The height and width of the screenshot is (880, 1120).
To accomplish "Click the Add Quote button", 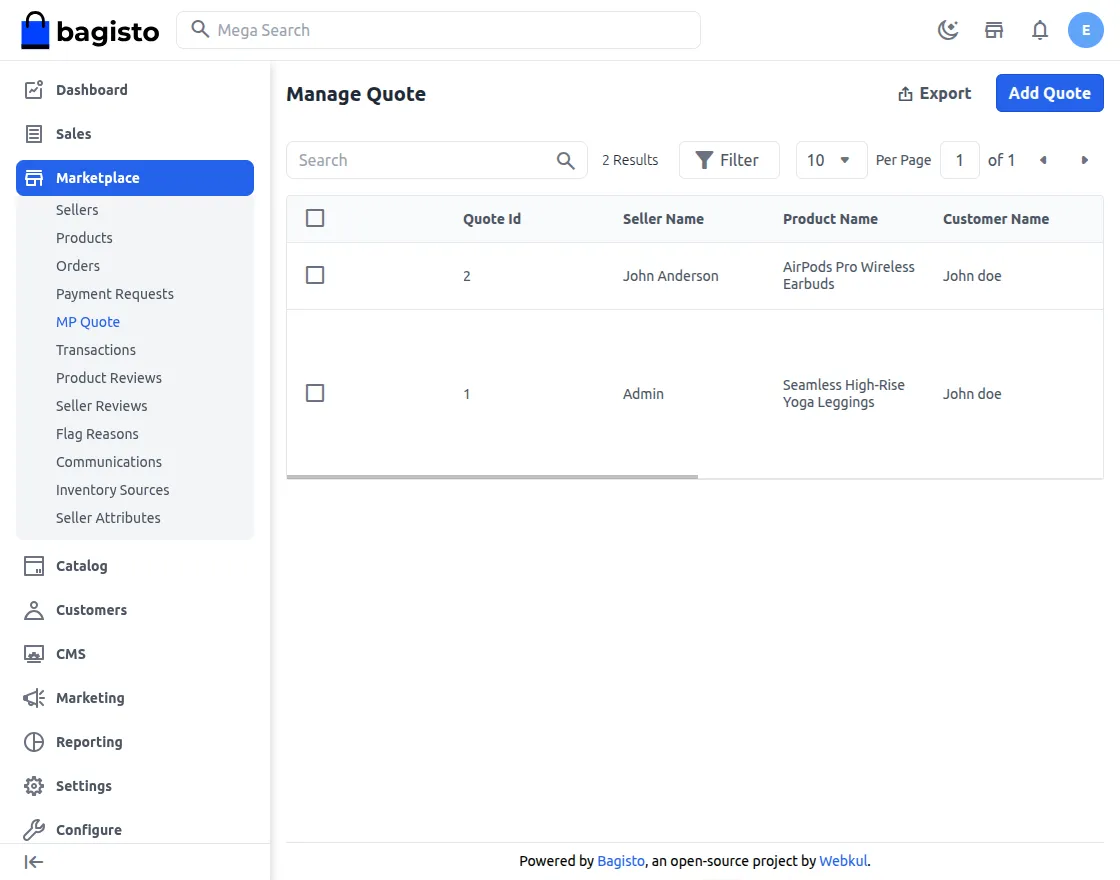I will (1049, 93).
